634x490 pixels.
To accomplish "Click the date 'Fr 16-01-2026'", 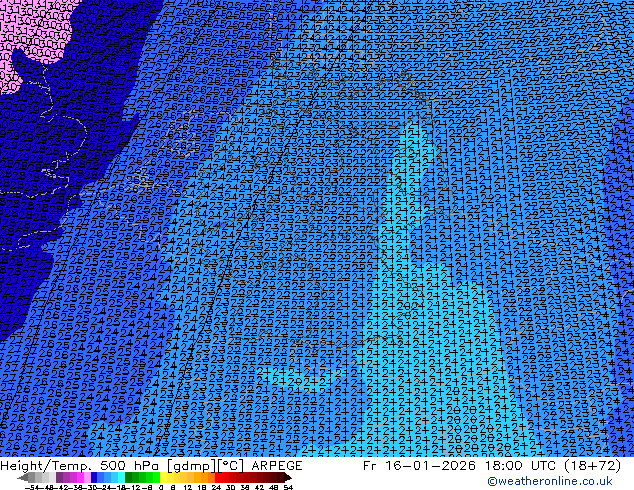I will pos(419,465).
